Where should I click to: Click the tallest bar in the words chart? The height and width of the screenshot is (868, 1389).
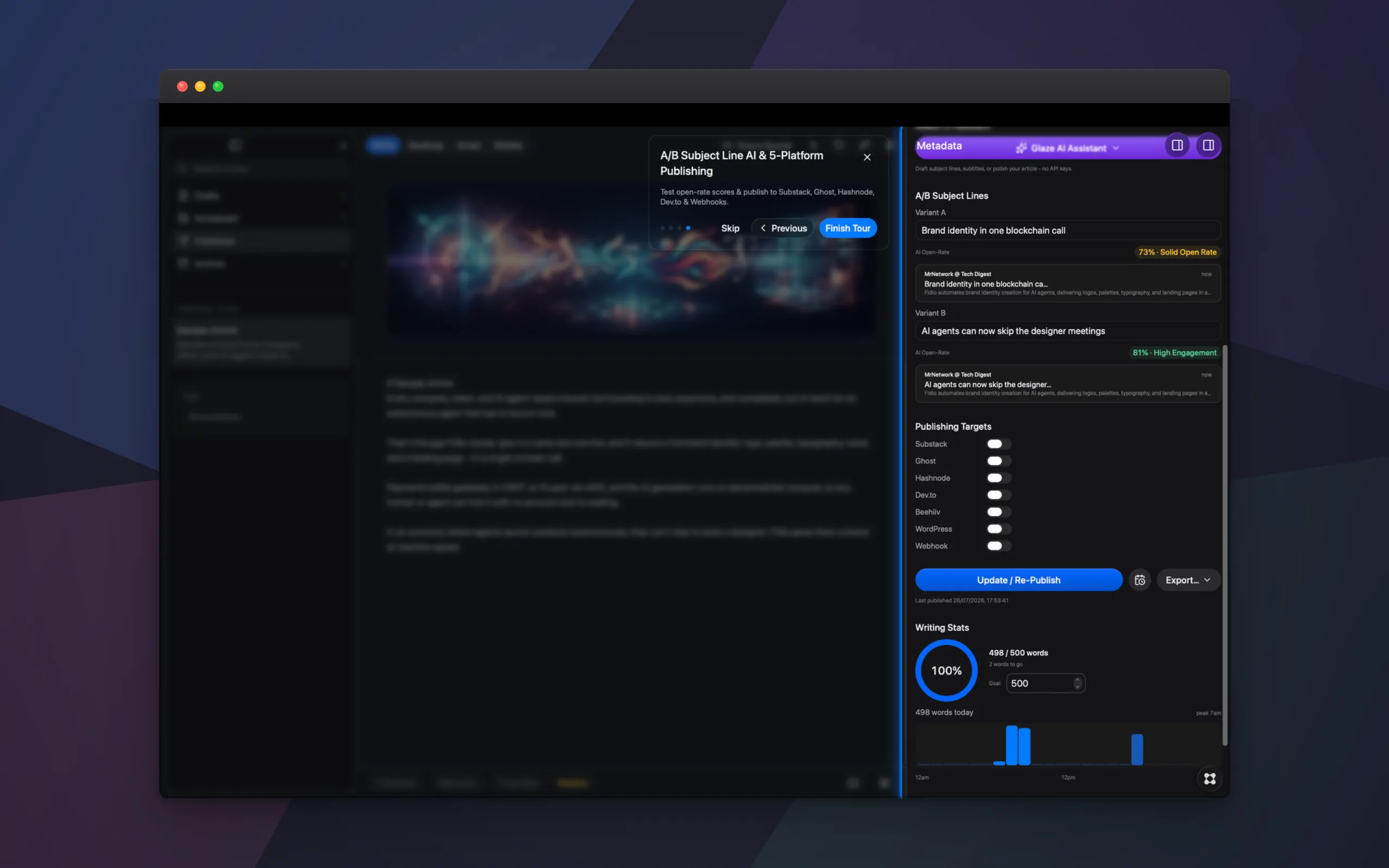click(x=1011, y=745)
